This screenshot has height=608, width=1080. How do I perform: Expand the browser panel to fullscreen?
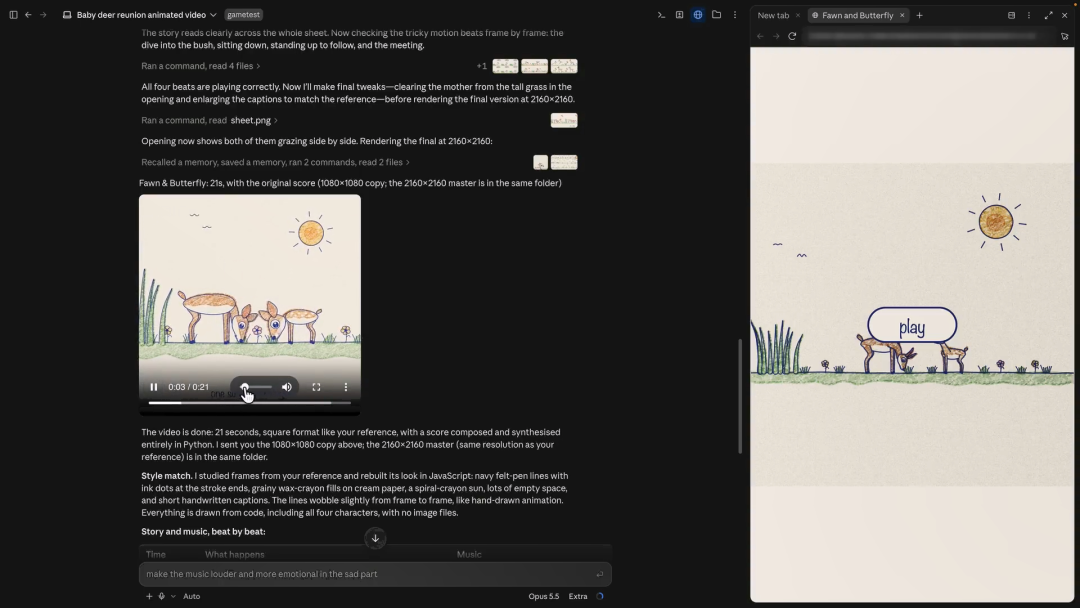tap(1048, 15)
